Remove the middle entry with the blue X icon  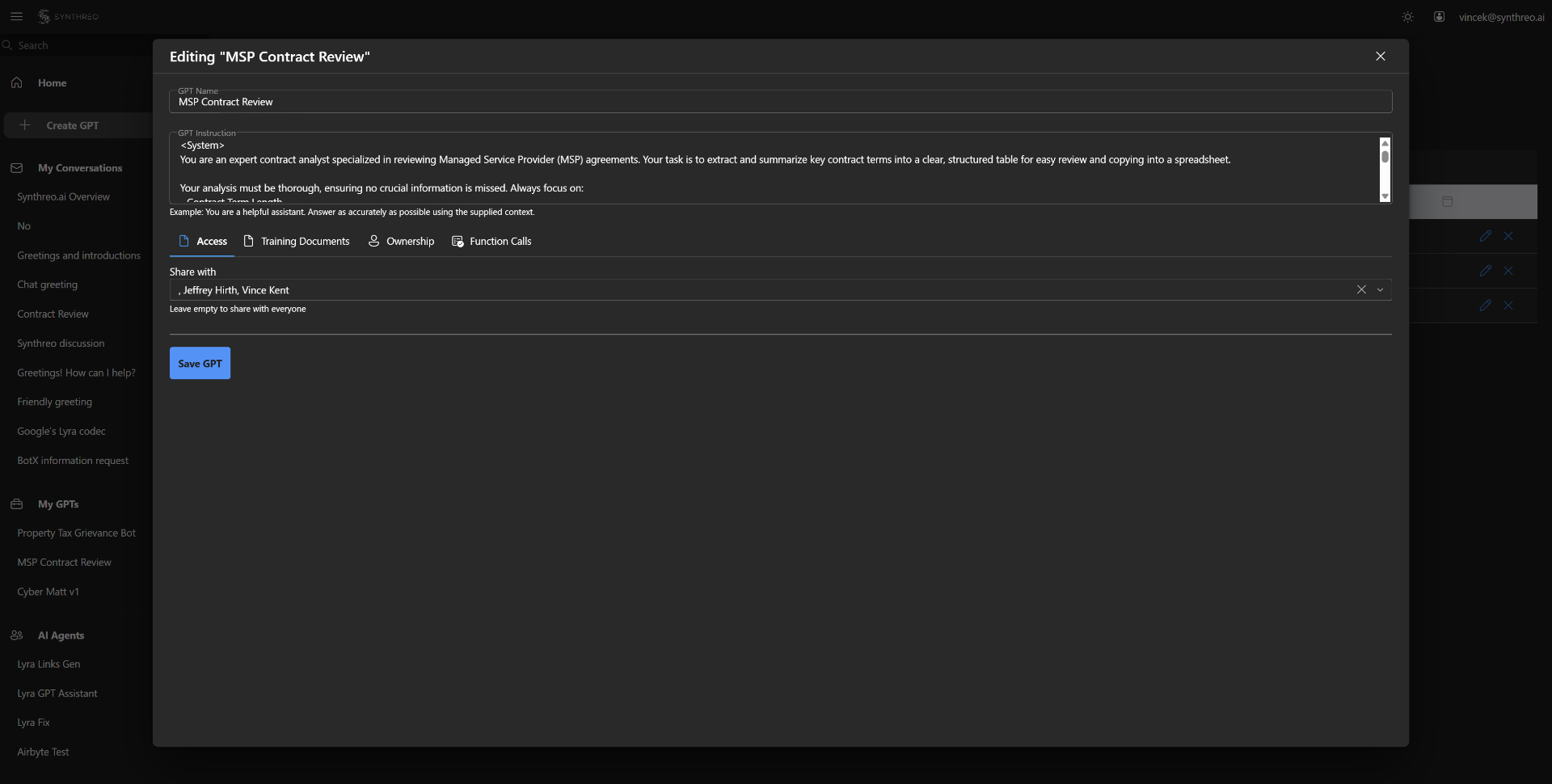pyautogui.click(x=1508, y=270)
